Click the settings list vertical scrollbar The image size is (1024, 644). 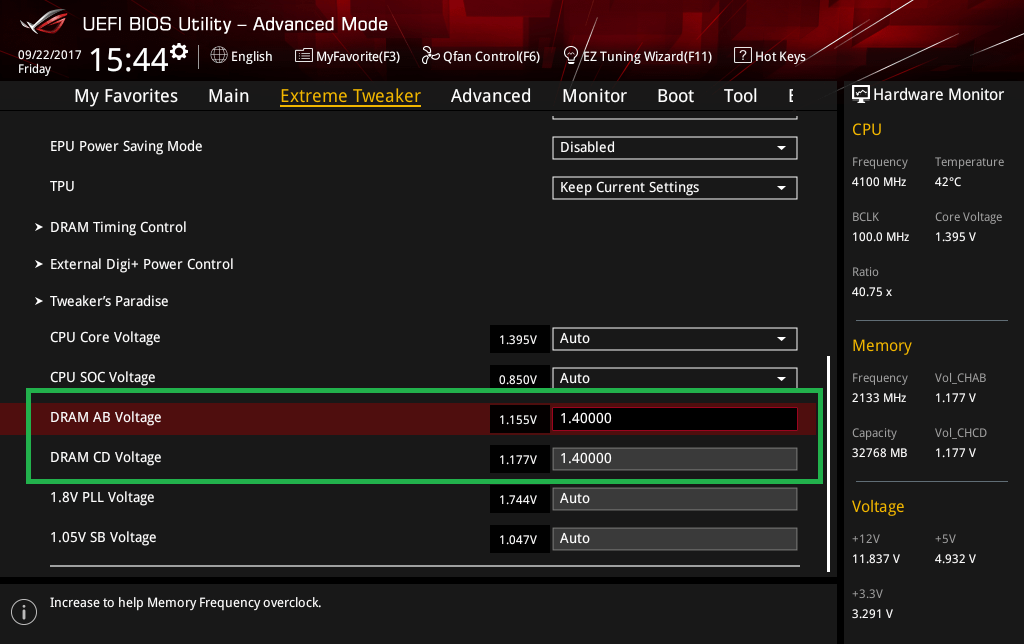coord(828,464)
